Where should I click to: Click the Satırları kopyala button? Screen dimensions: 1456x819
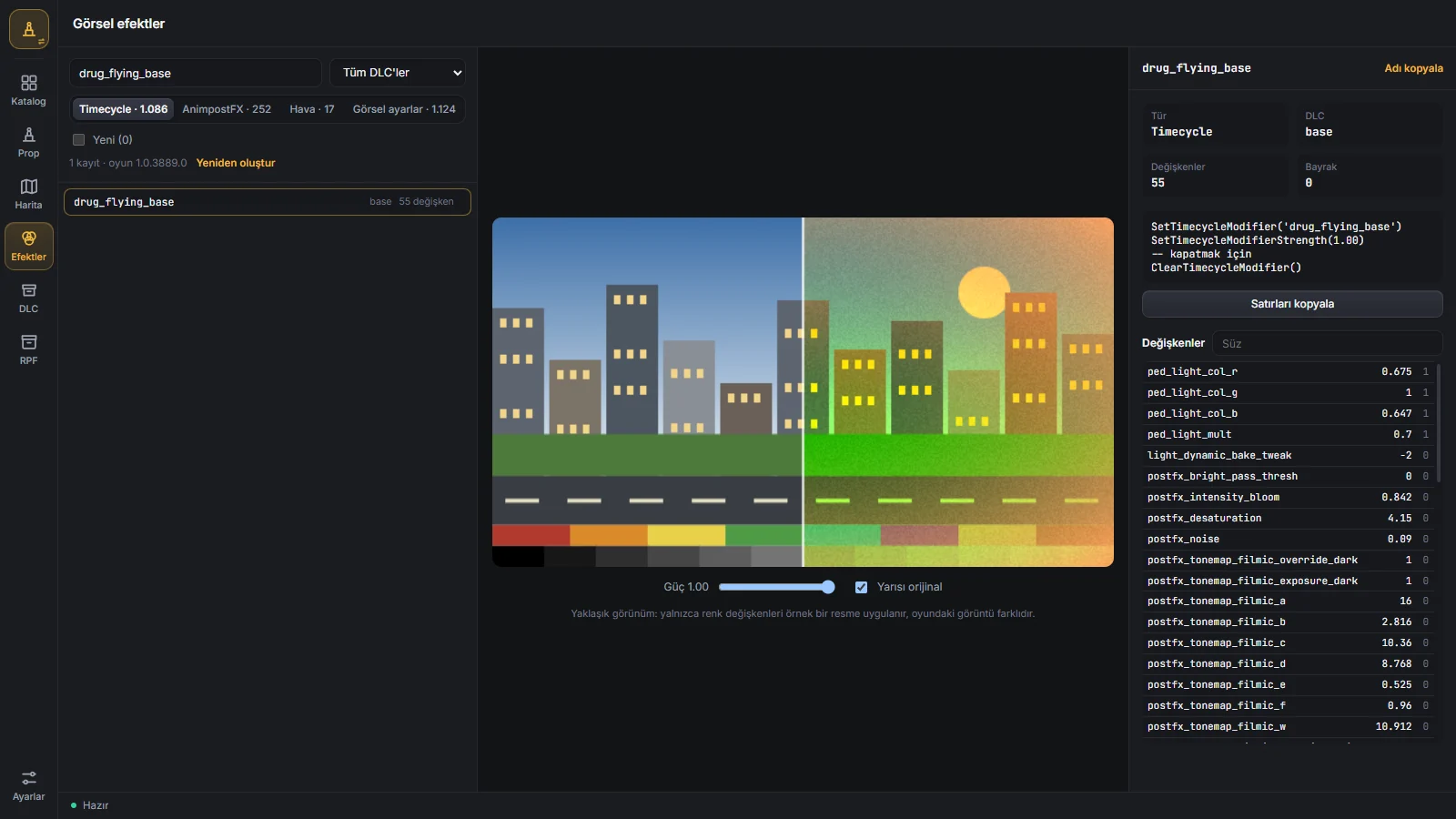[x=1292, y=304]
